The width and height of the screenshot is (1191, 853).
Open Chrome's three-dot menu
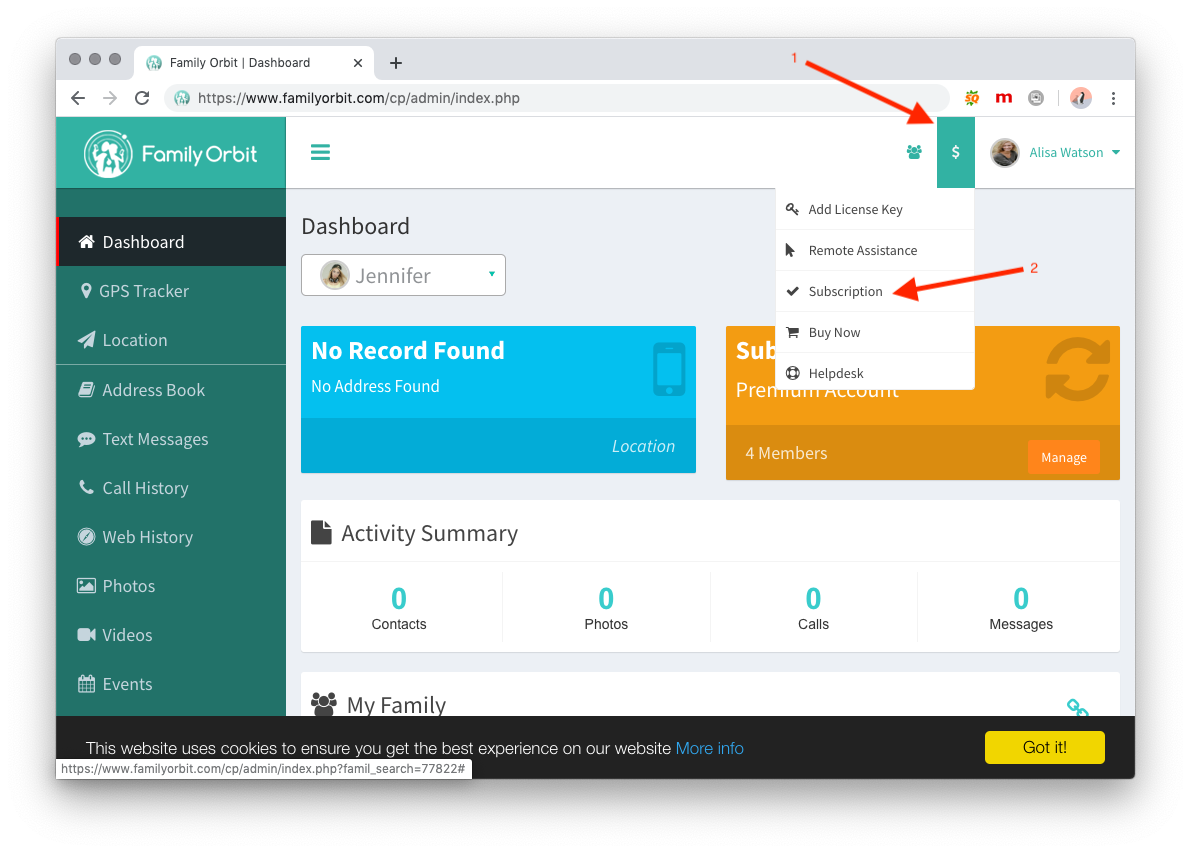click(x=1113, y=98)
